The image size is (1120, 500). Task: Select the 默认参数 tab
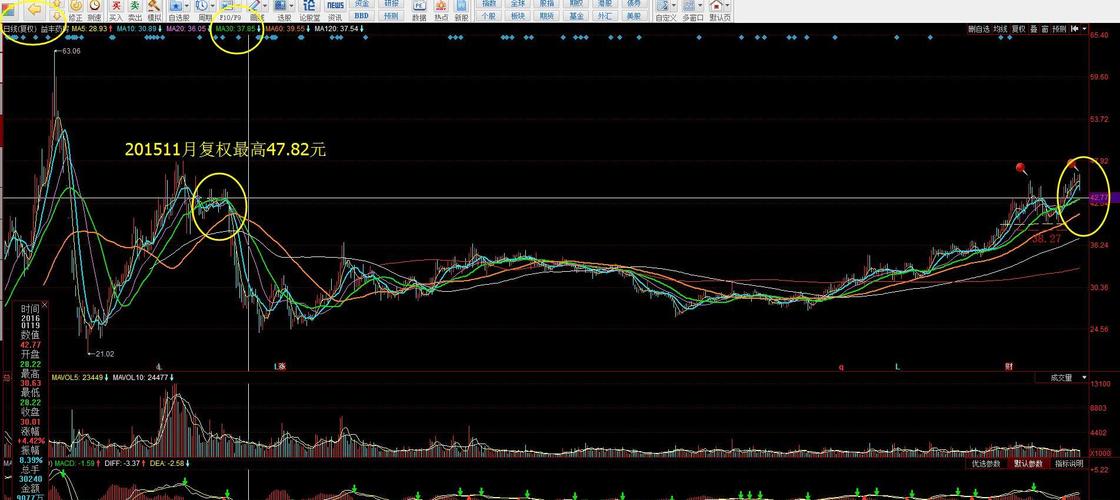tap(1028, 464)
